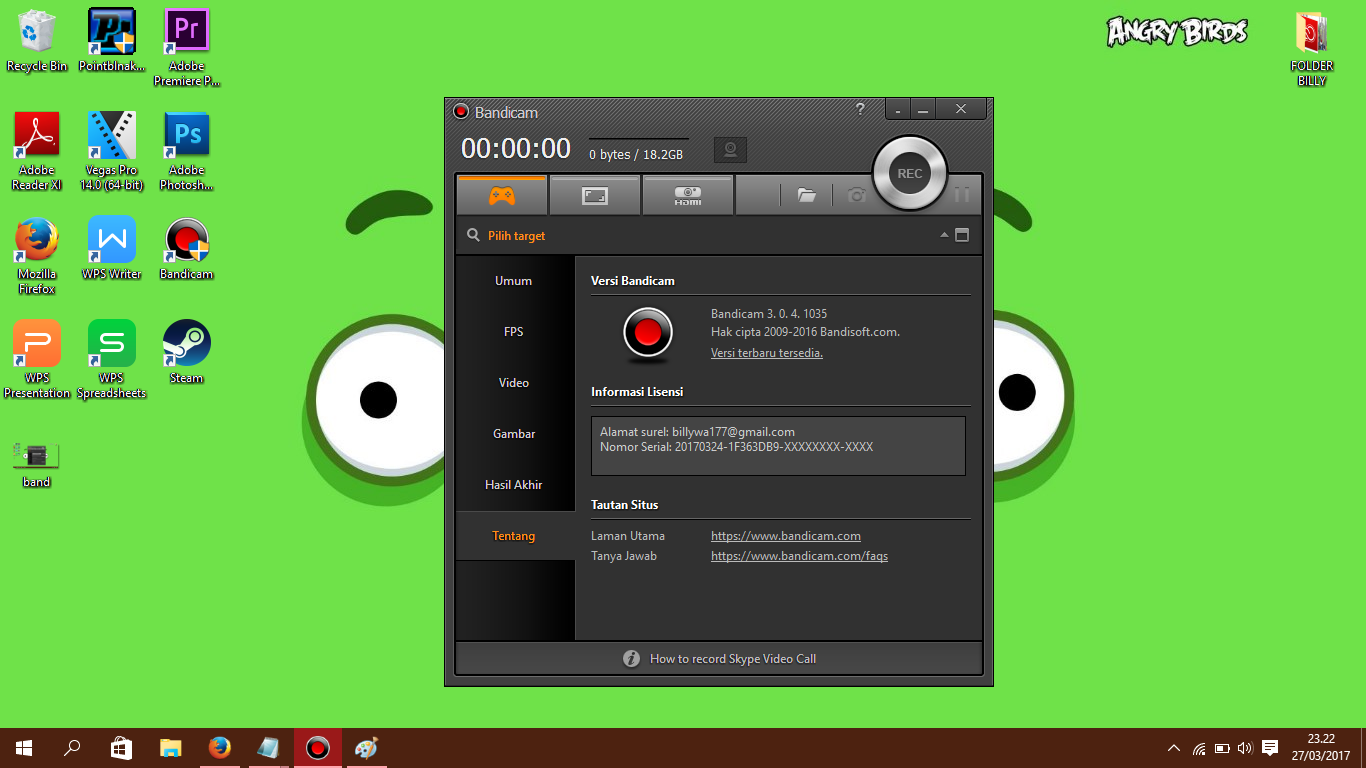The height and width of the screenshot is (768, 1366).
Task: Toggle the webcam overlay icon
Action: coord(730,150)
